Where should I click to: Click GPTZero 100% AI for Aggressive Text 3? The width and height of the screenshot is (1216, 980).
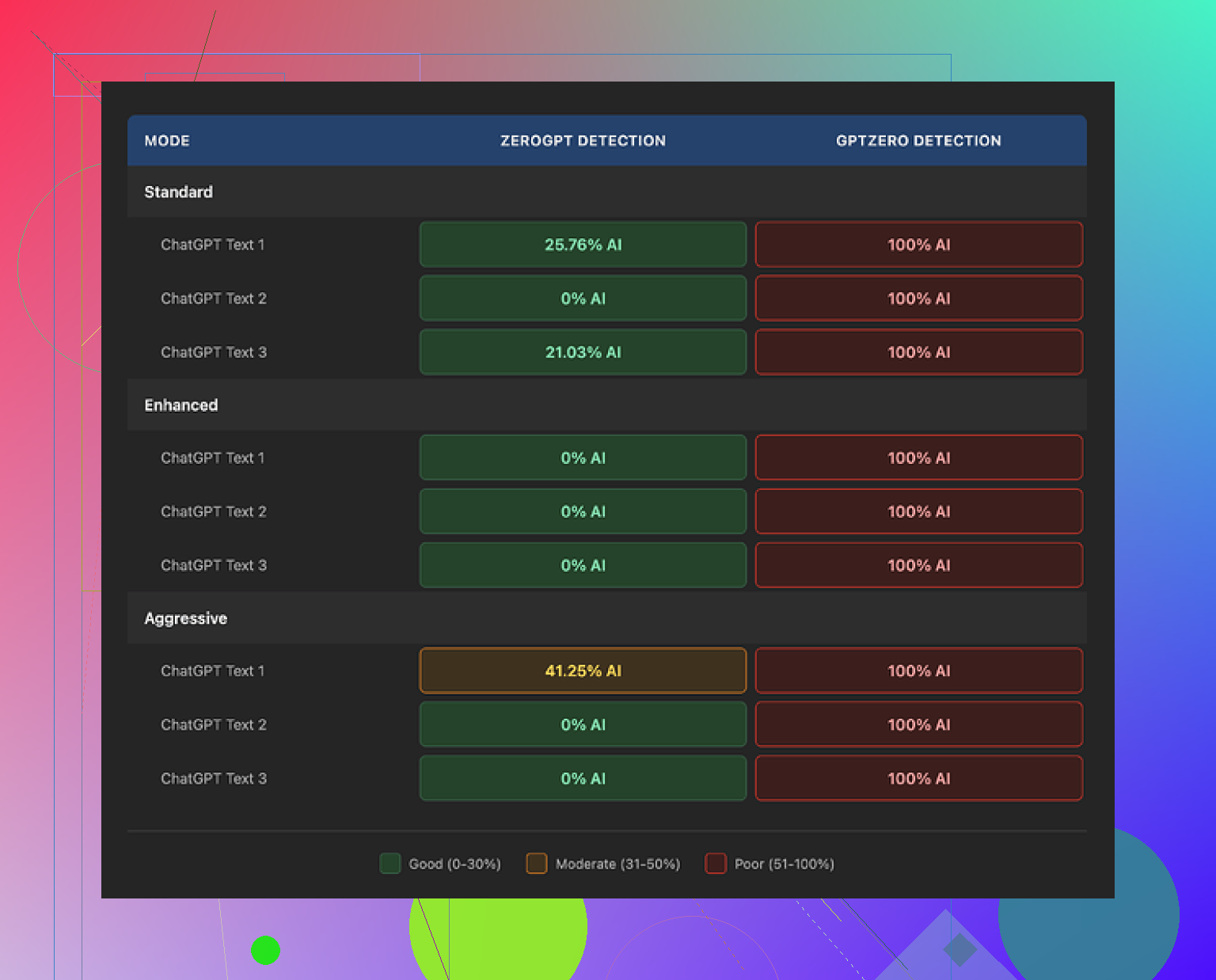918,778
